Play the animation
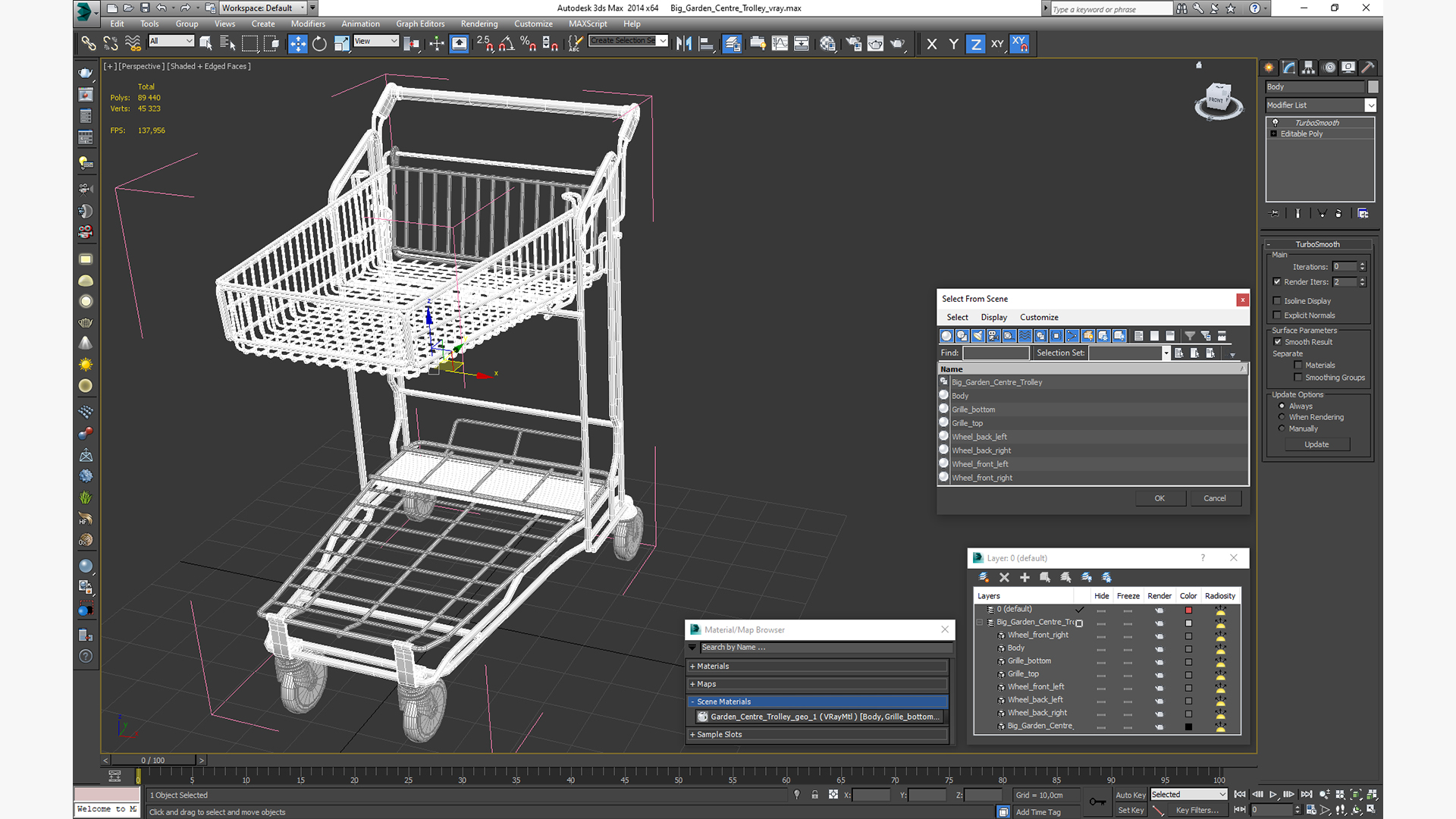 coord(1273,795)
